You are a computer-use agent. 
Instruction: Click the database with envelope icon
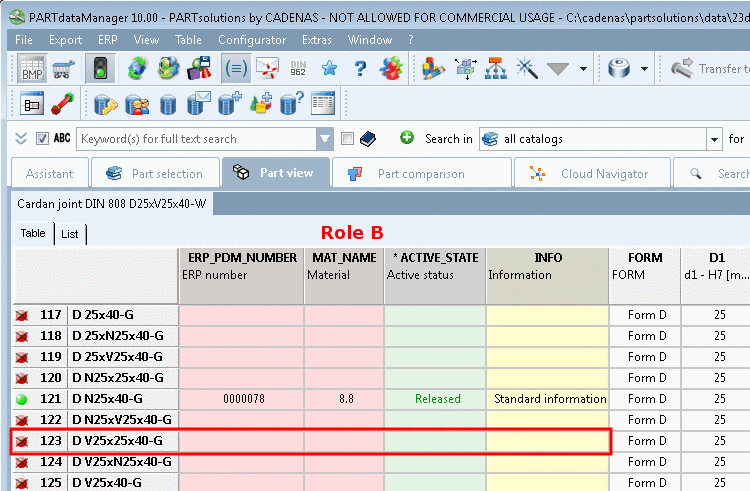(x=199, y=103)
